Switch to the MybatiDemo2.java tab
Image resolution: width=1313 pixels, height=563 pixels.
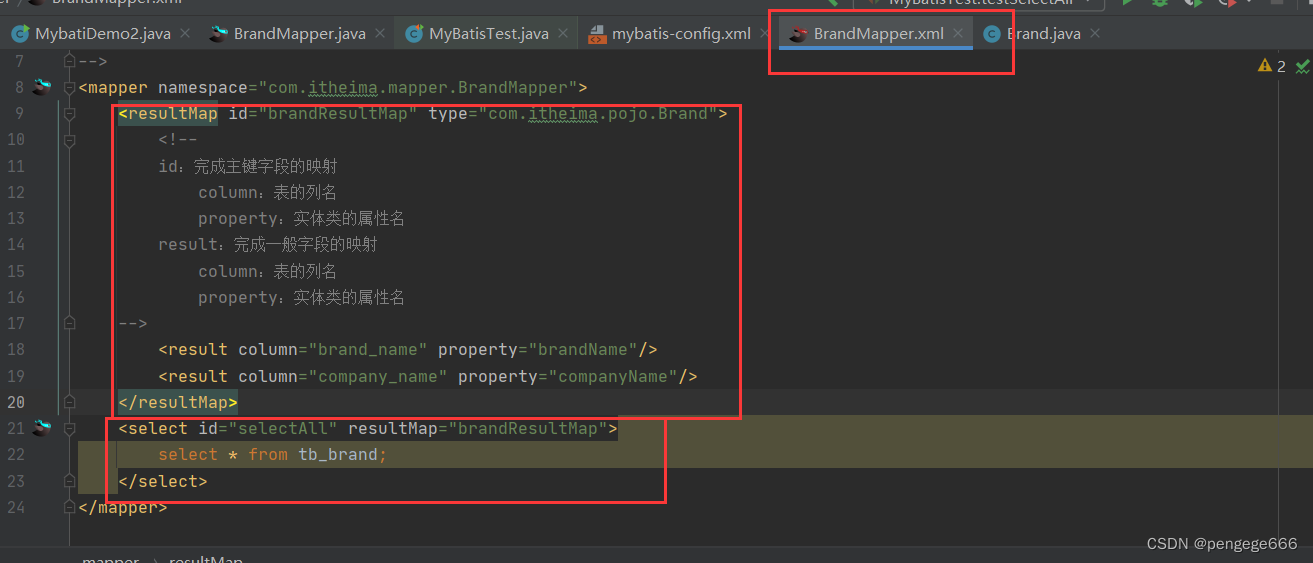pyautogui.click(x=102, y=33)
